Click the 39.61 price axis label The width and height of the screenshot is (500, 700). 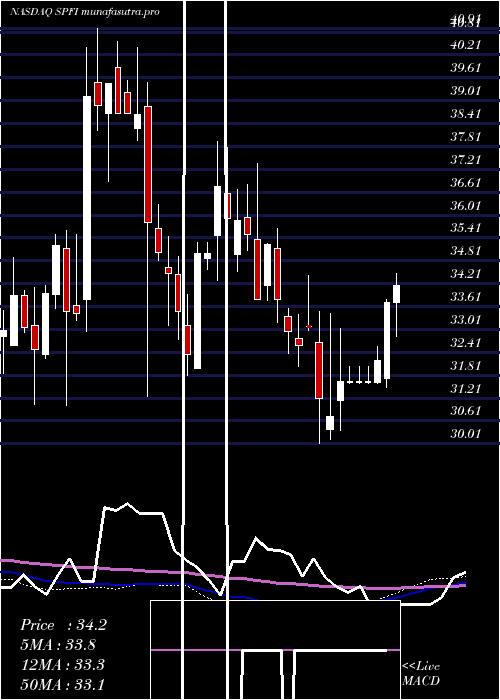(465, 68)
